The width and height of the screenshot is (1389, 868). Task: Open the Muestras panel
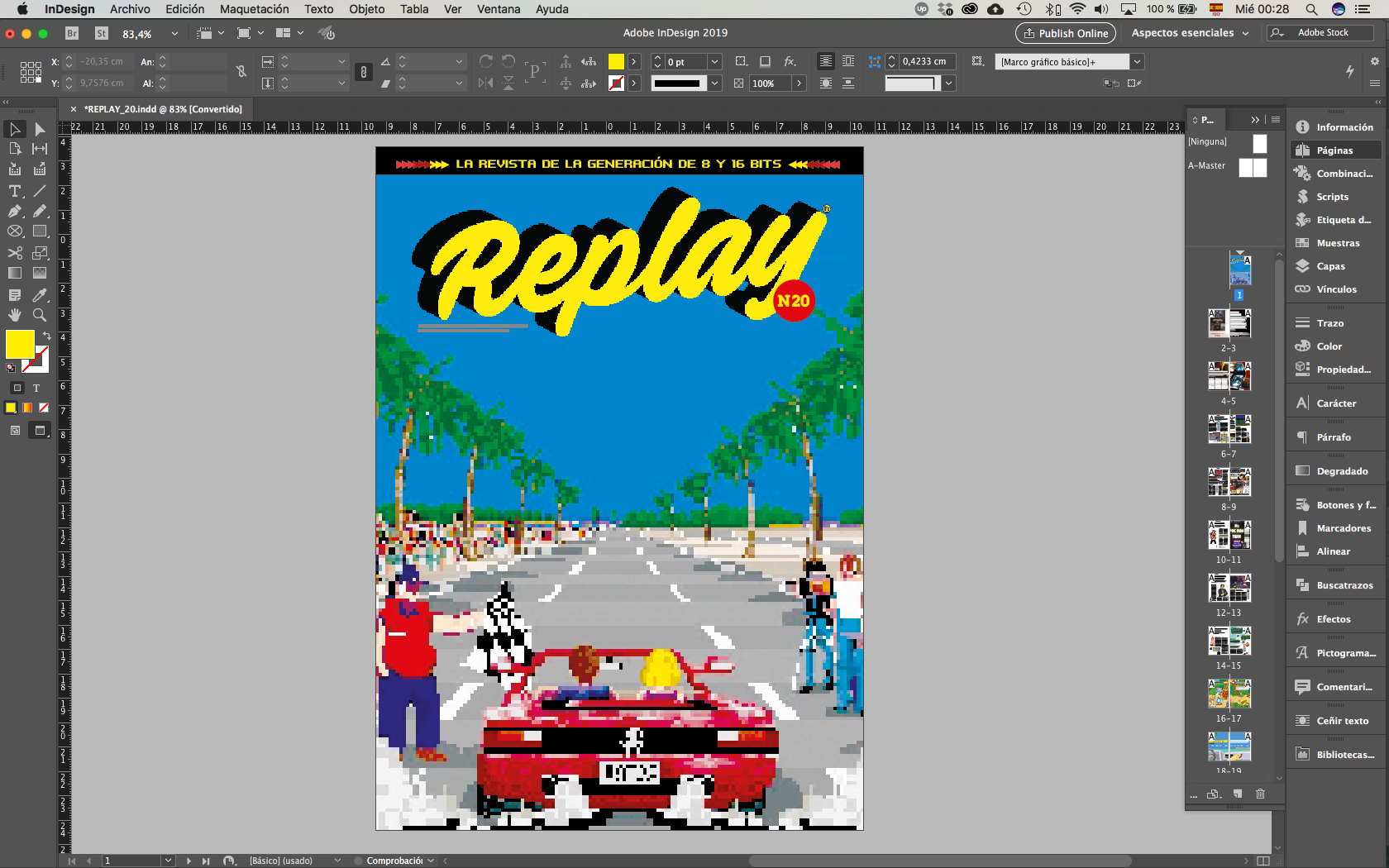point(1338,243)
